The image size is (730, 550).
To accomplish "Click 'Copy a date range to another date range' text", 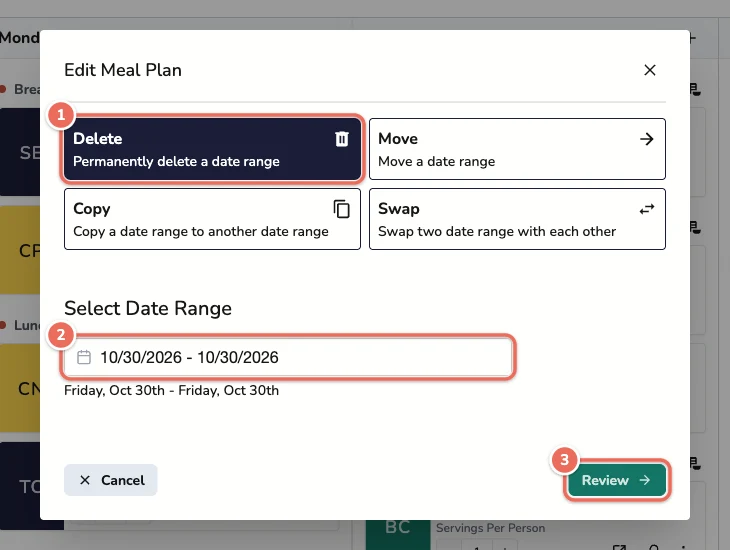I will pyautogui.click(x=201, y=231).
